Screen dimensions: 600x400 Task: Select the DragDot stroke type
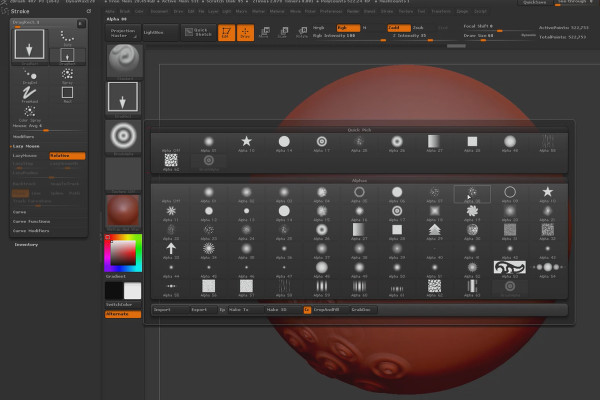30,76
